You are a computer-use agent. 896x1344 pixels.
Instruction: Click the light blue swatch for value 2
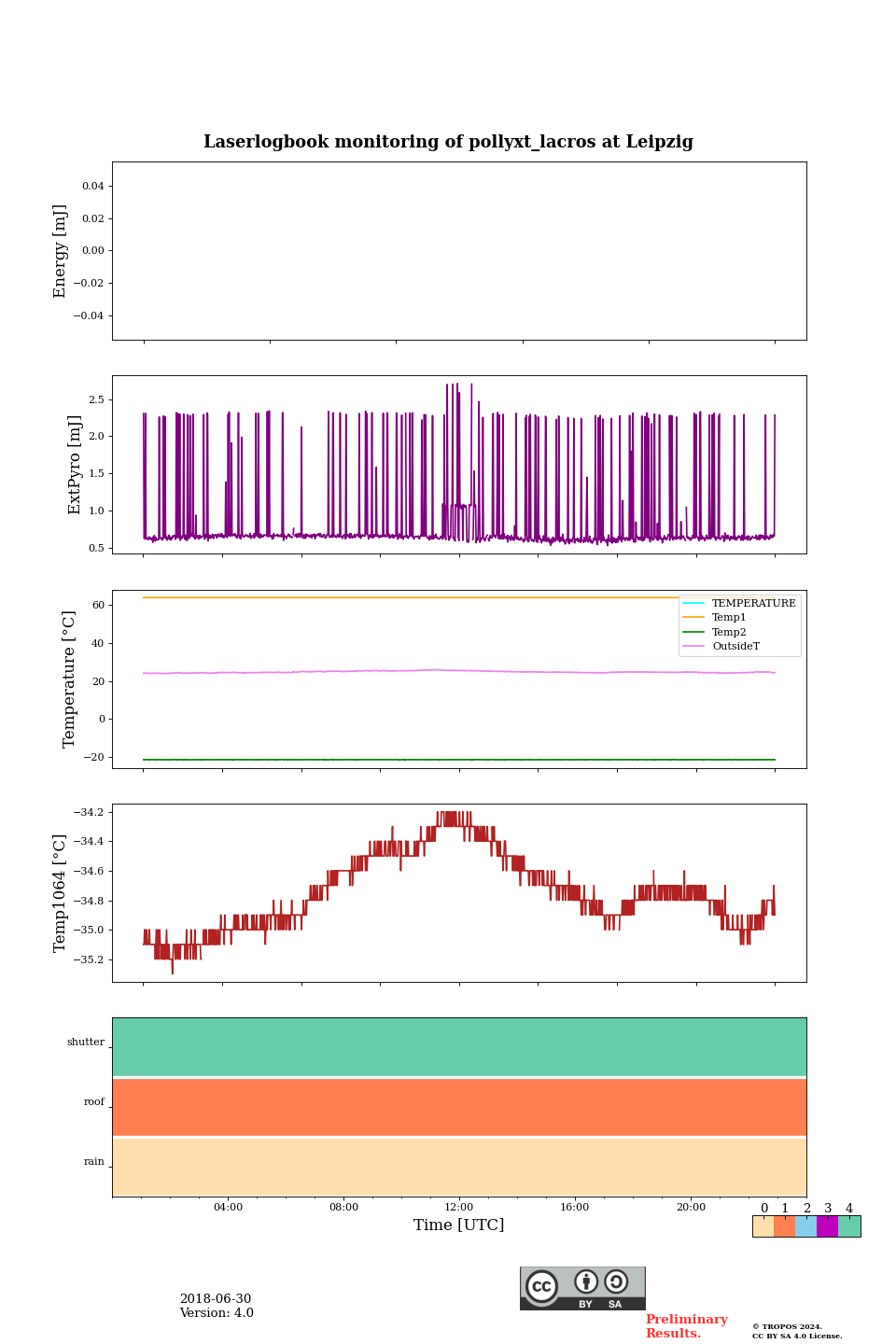[805, 1226]
